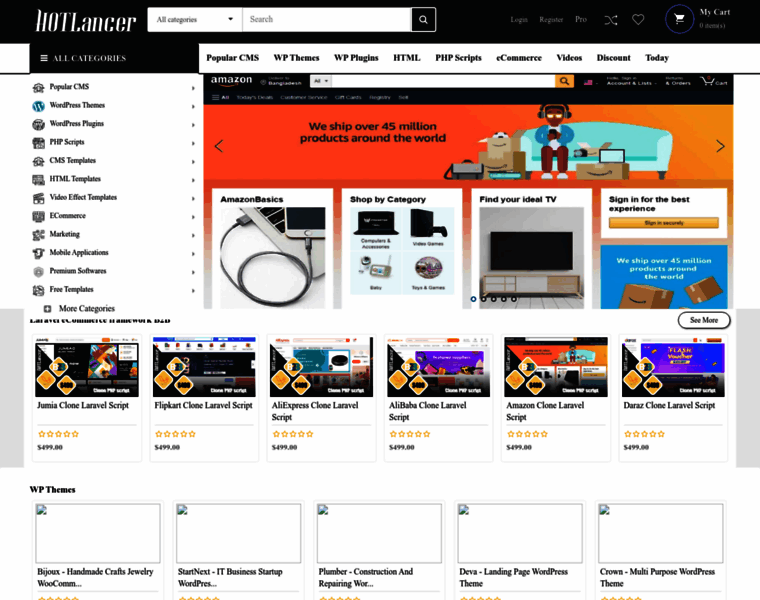
Task: Click the WordPress Themes sidebar icon
Action: coord(38,106)
